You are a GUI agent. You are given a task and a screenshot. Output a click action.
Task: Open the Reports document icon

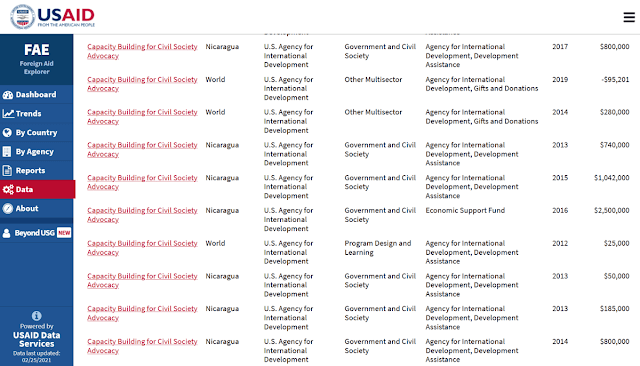[x=7, y=171]
